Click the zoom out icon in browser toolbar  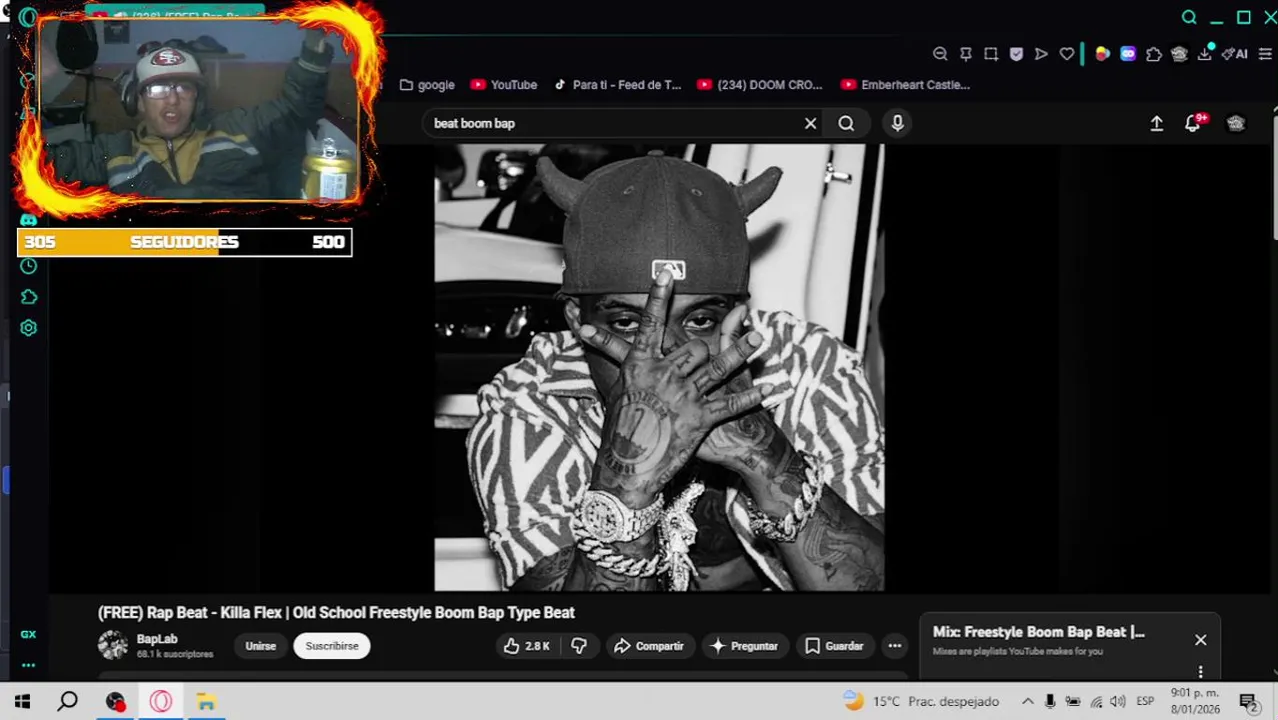pyautogui.click(x=940, y=54)
